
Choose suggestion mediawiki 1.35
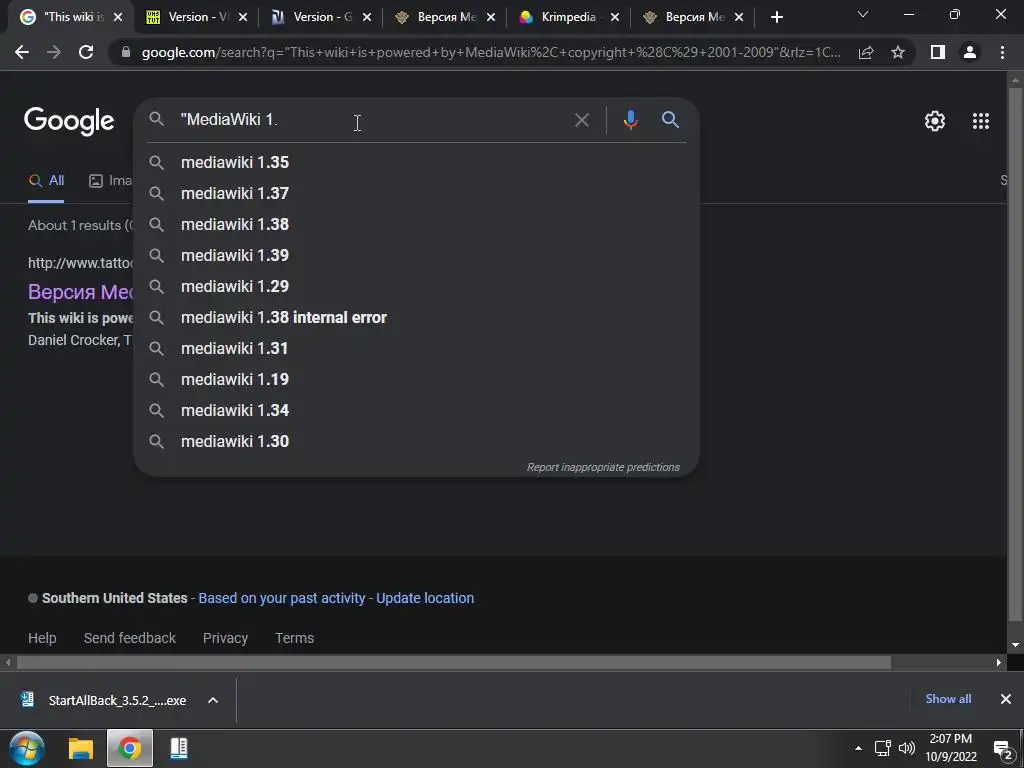(416, 162)
